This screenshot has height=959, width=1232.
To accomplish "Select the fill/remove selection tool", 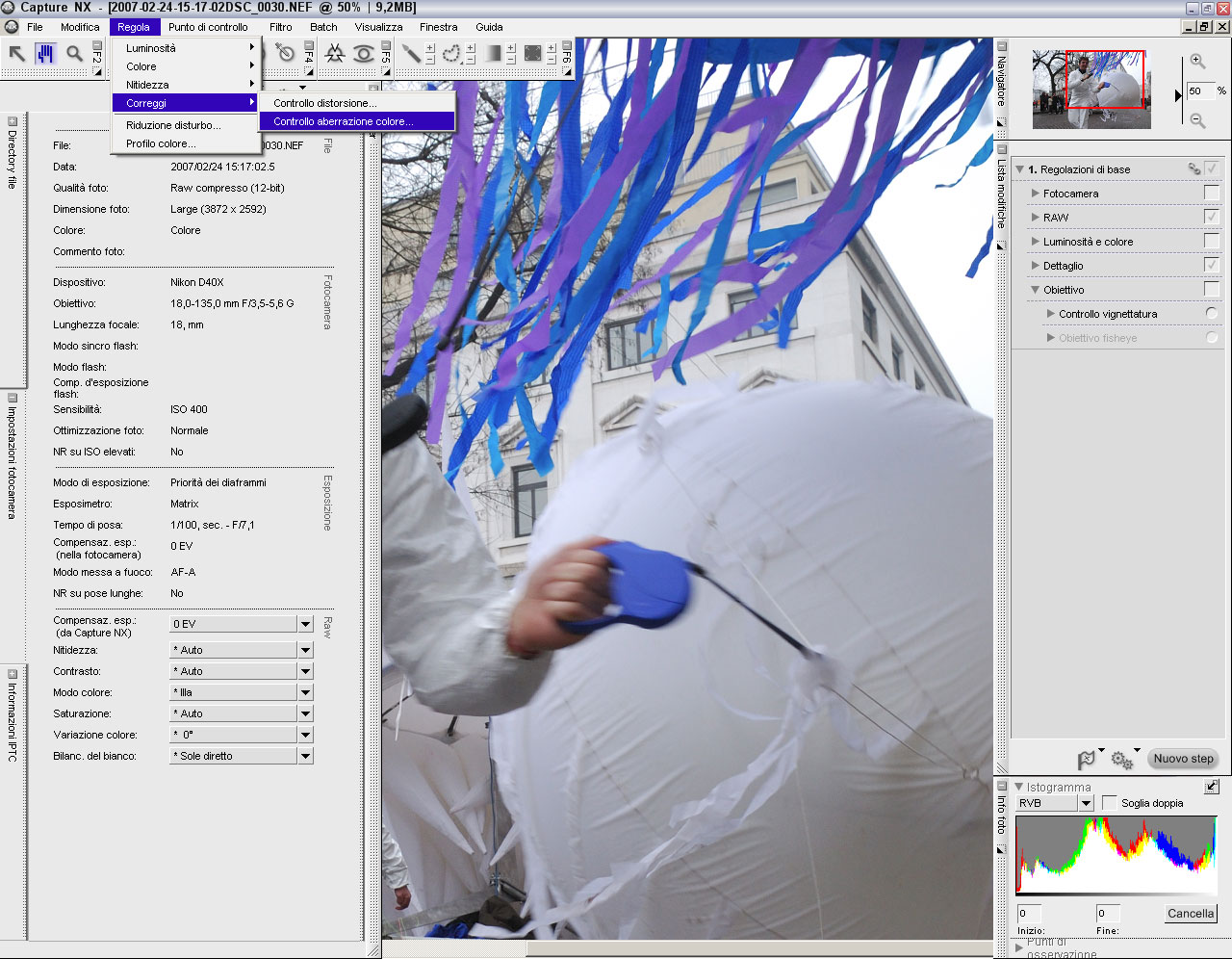I will click(x=532, y=54).
